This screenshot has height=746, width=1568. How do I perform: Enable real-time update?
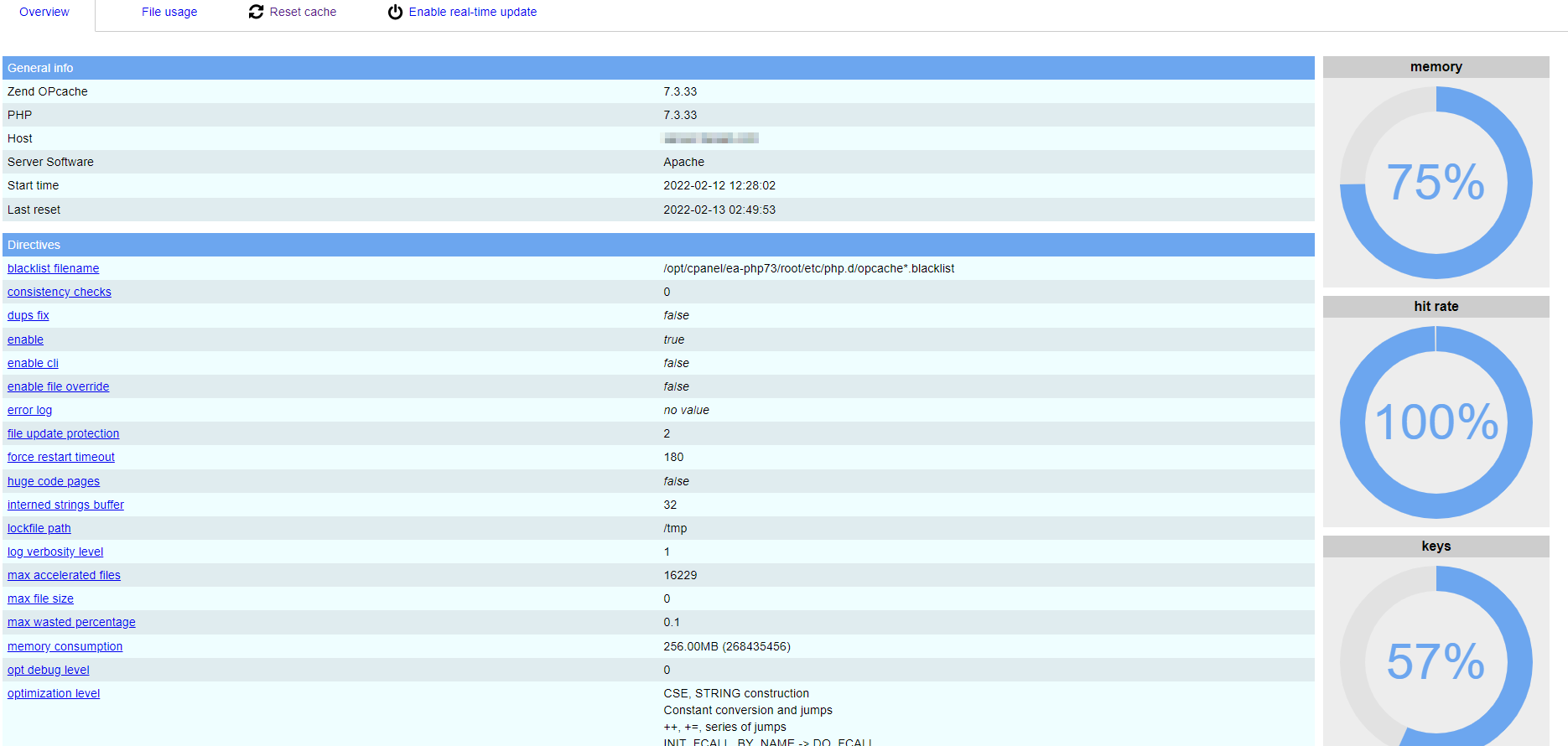tap(473, 12)
